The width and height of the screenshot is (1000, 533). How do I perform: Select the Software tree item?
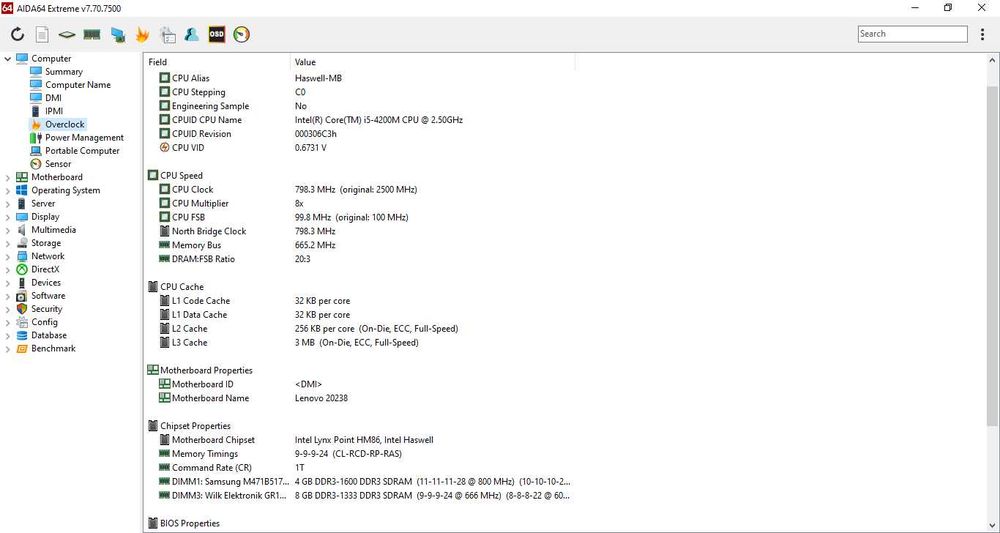coord(48,296)
